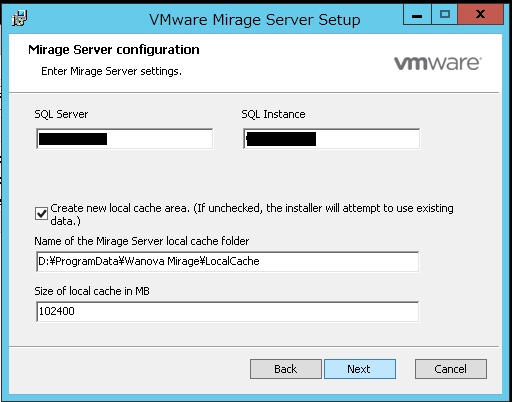
Task: Click the 'VMware Mirage Server Setup' title bar
Action: click(x=255, y=20)
